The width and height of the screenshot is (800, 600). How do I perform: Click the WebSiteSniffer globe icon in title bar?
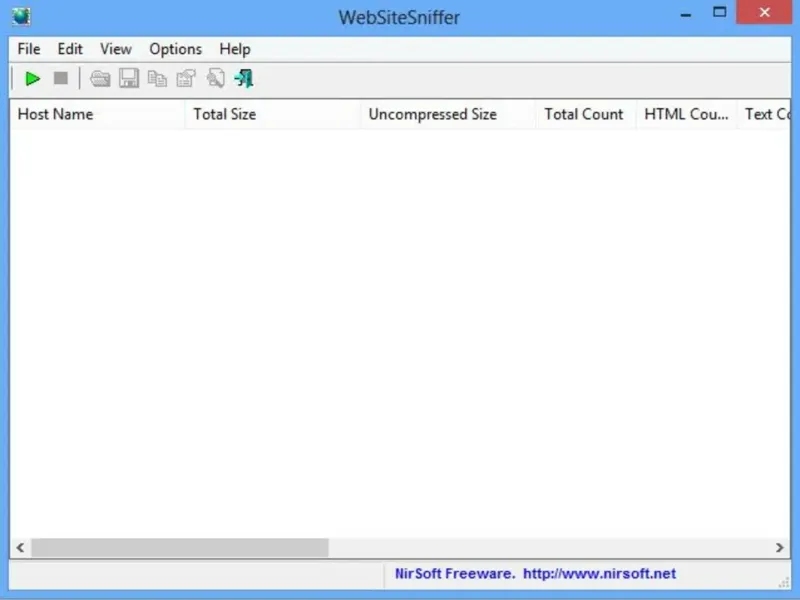21,16
